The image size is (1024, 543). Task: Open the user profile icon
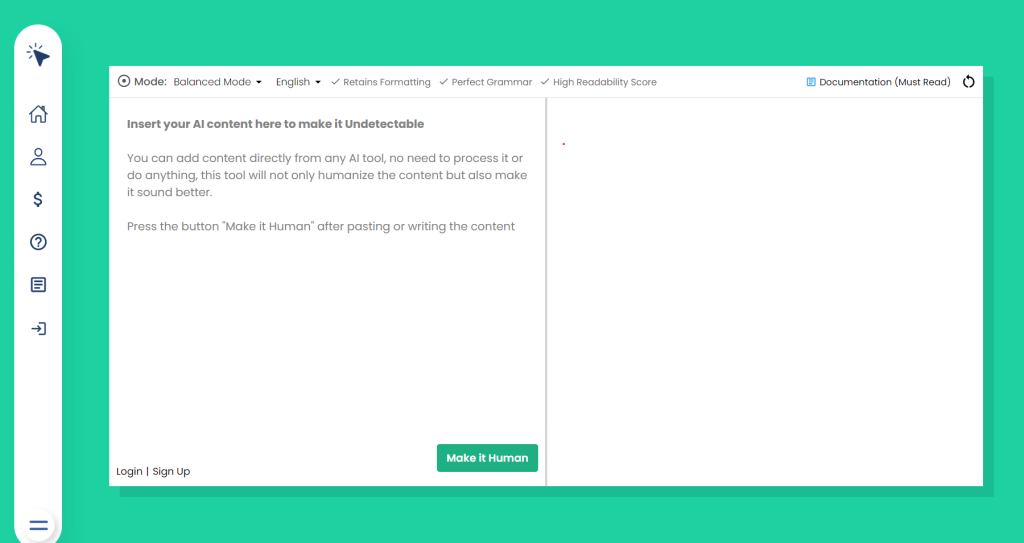[x=39, y=157]
